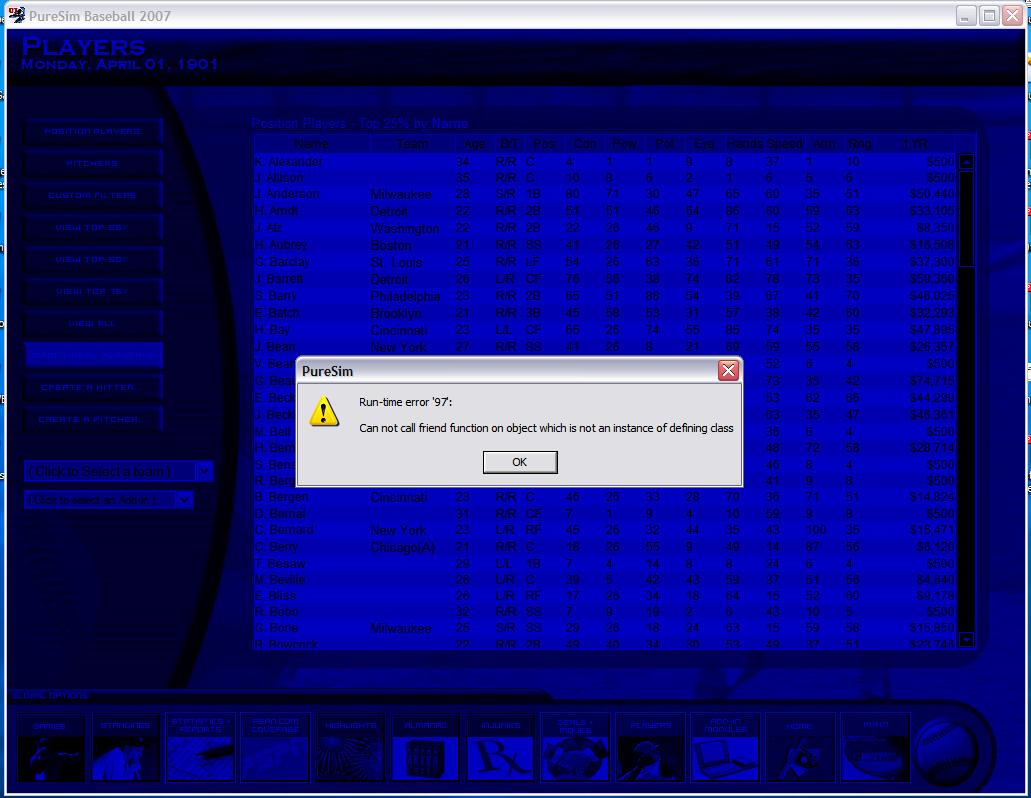Image resolution: width=1031 pixels, height=798 pixels.
Task: Open the Home toolbar icon
Action: tap(800, 747)
